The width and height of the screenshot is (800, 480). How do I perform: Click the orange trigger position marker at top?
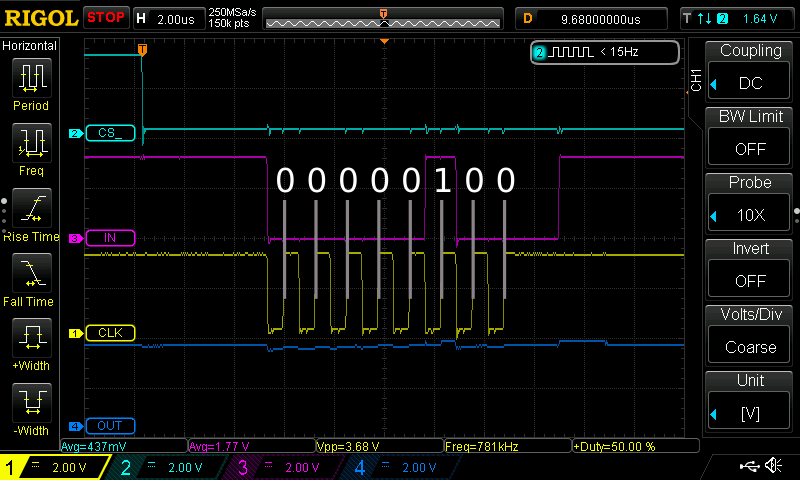coord(384,14)
